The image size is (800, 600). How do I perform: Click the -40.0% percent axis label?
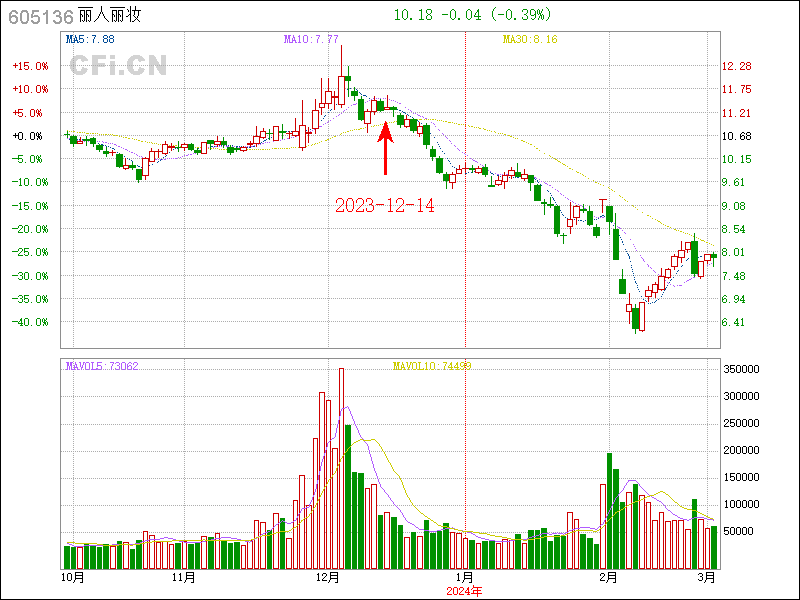(x=30, y=322)
